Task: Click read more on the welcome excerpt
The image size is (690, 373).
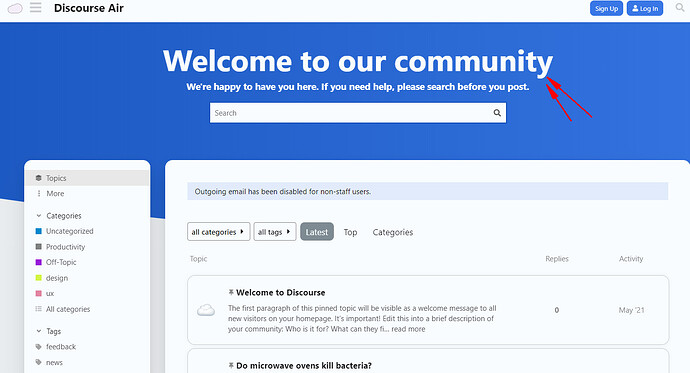Action: pos(408,329)
